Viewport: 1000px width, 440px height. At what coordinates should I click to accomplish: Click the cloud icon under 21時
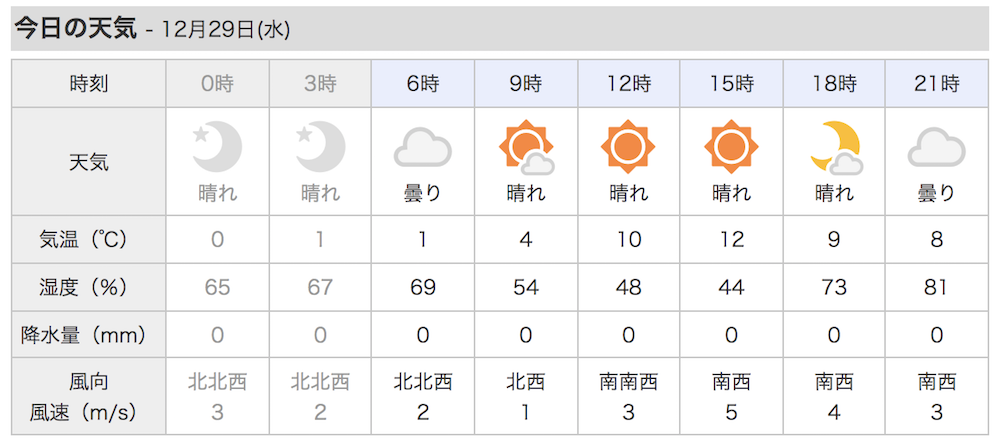[937, 147]
